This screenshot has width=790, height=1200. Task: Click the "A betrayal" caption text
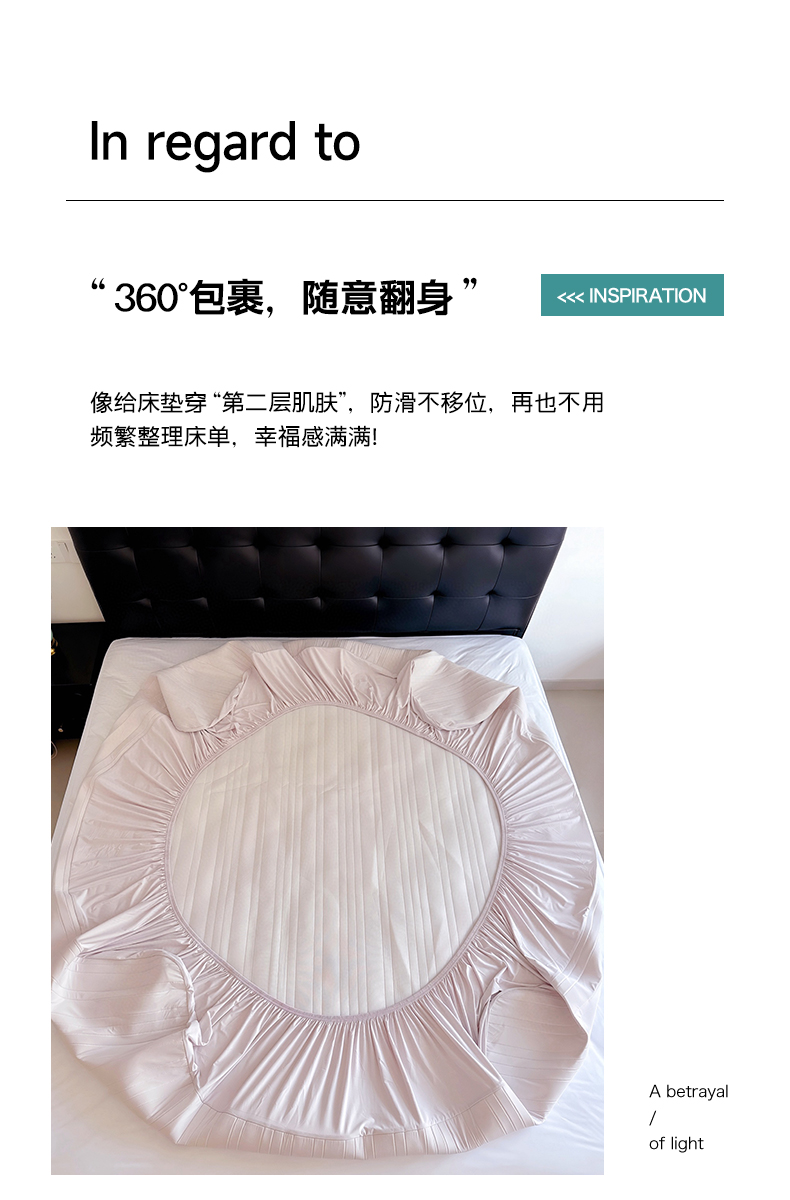(x=689, y=1091)
